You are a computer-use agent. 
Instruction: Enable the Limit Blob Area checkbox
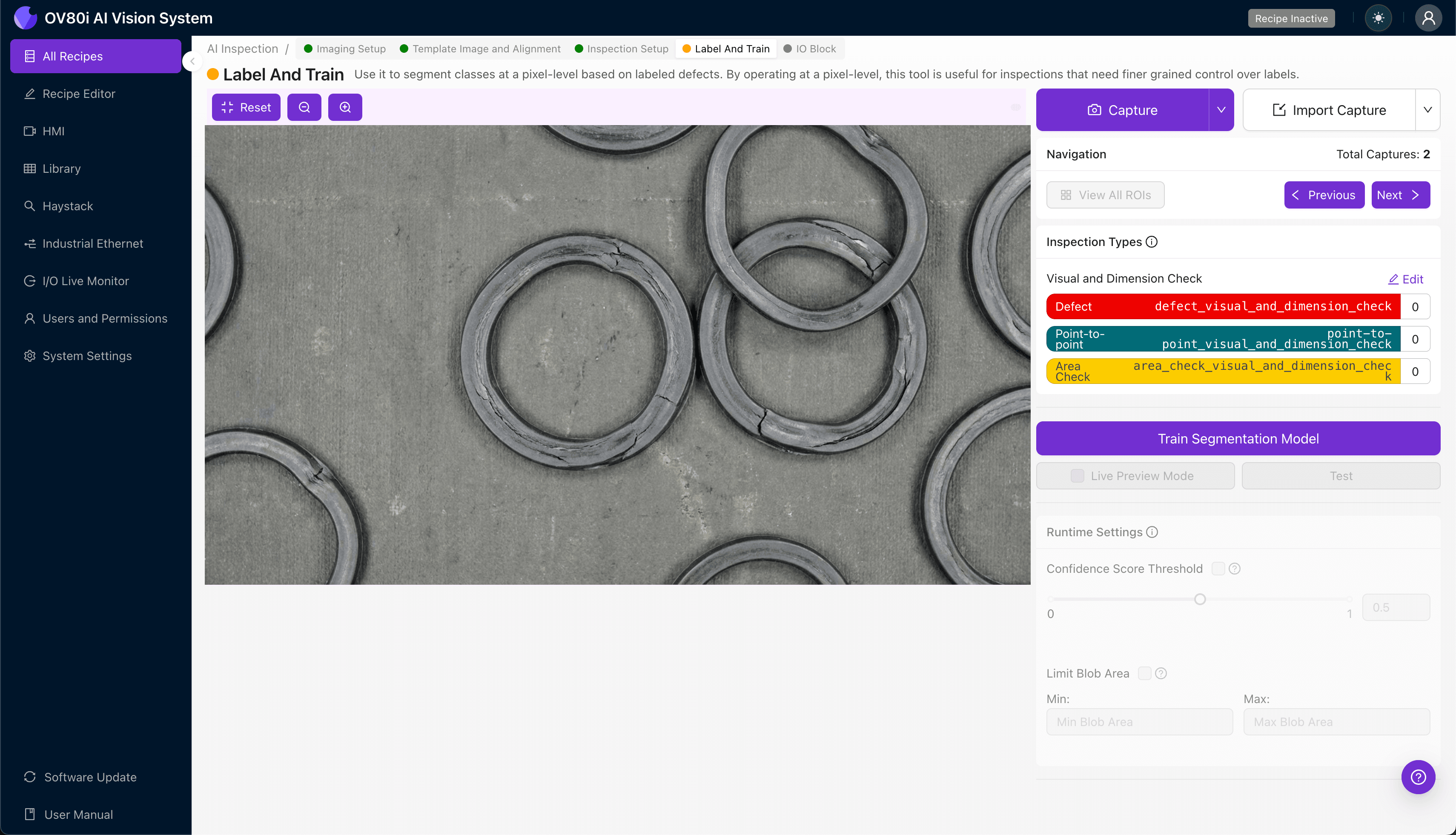tap(1145, 673)
